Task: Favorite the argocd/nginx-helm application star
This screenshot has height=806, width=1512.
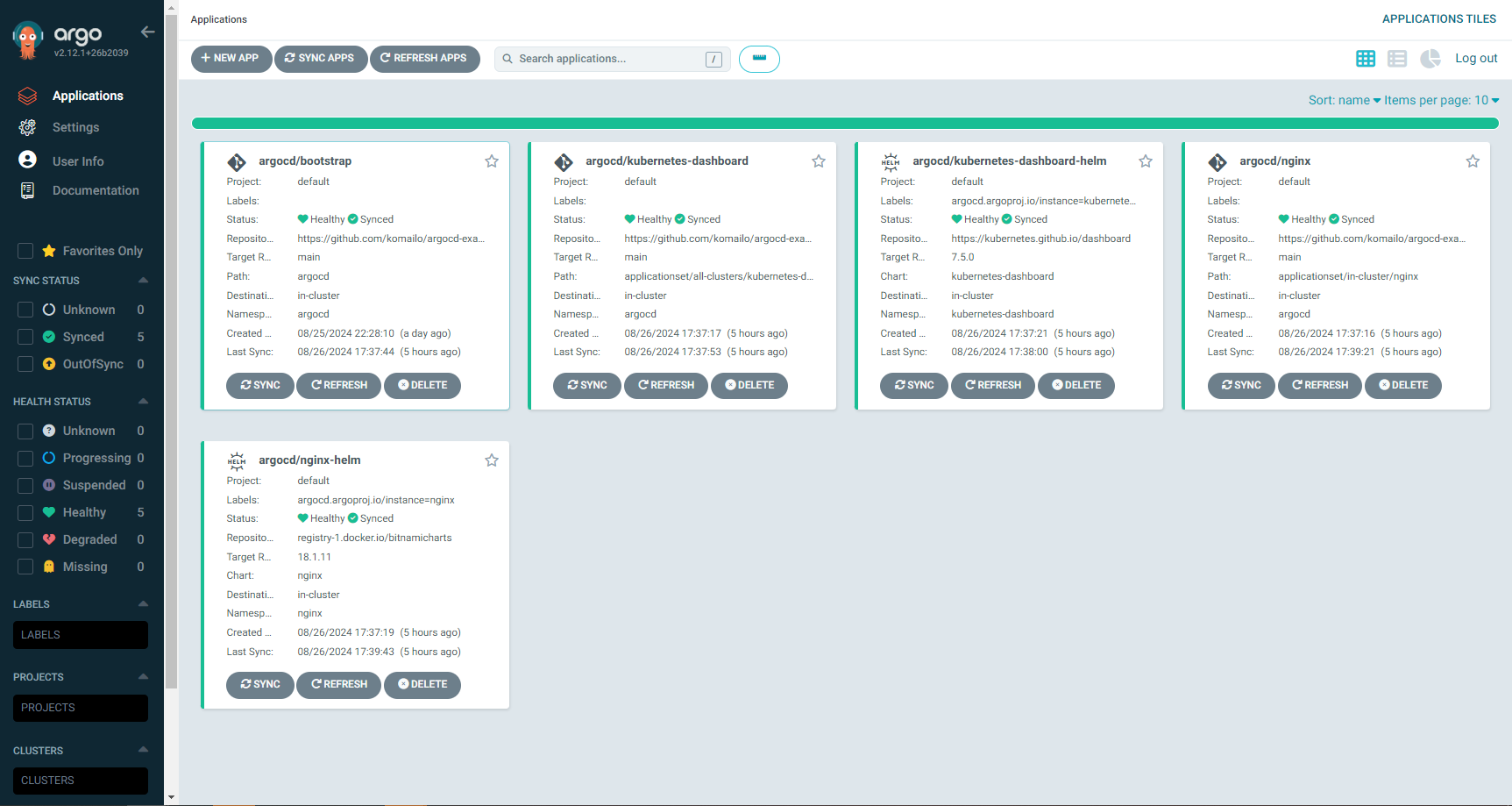Action: [492, 460]
